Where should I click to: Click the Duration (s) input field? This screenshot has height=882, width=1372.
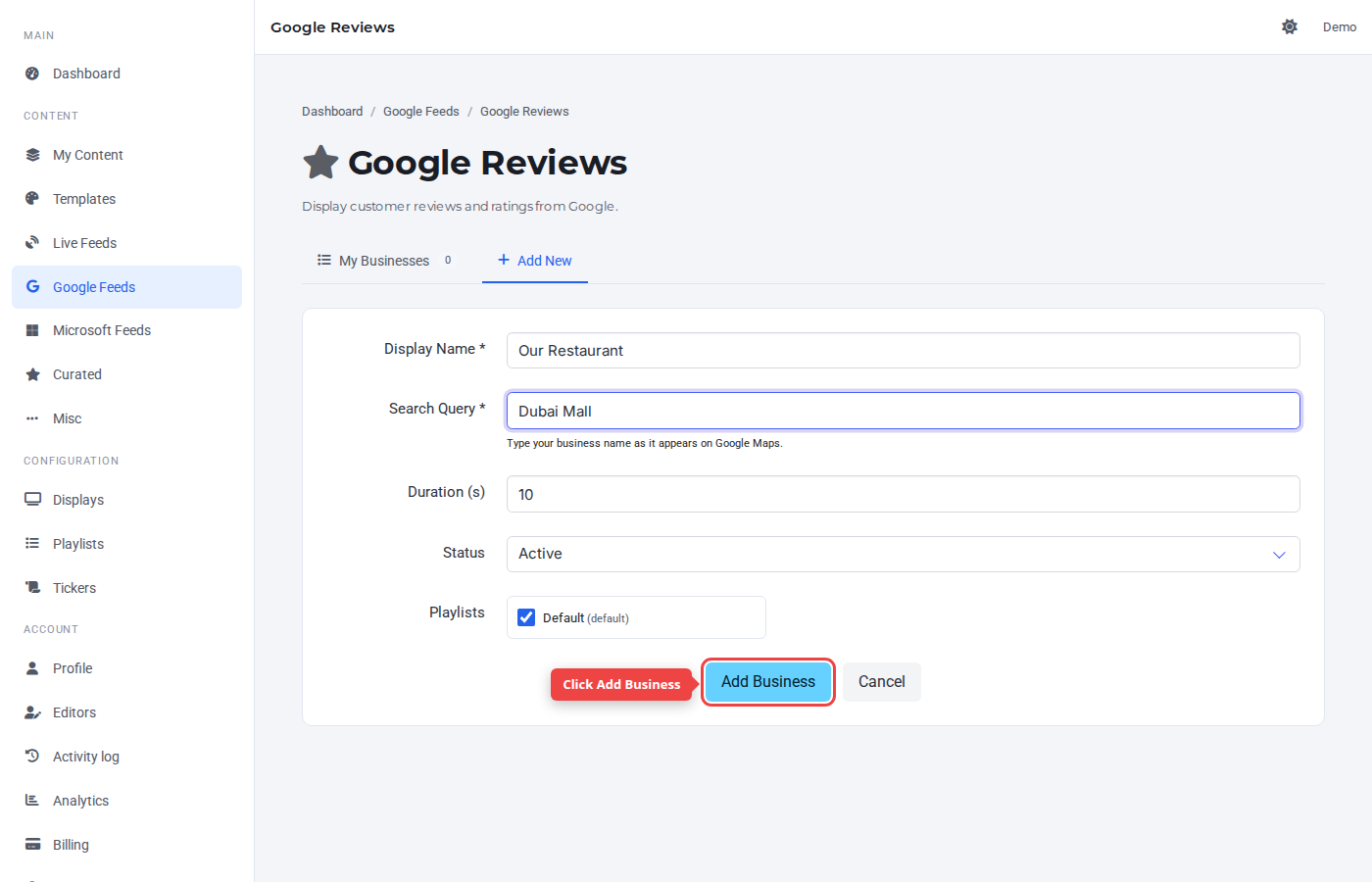click(x=903, y=494)
